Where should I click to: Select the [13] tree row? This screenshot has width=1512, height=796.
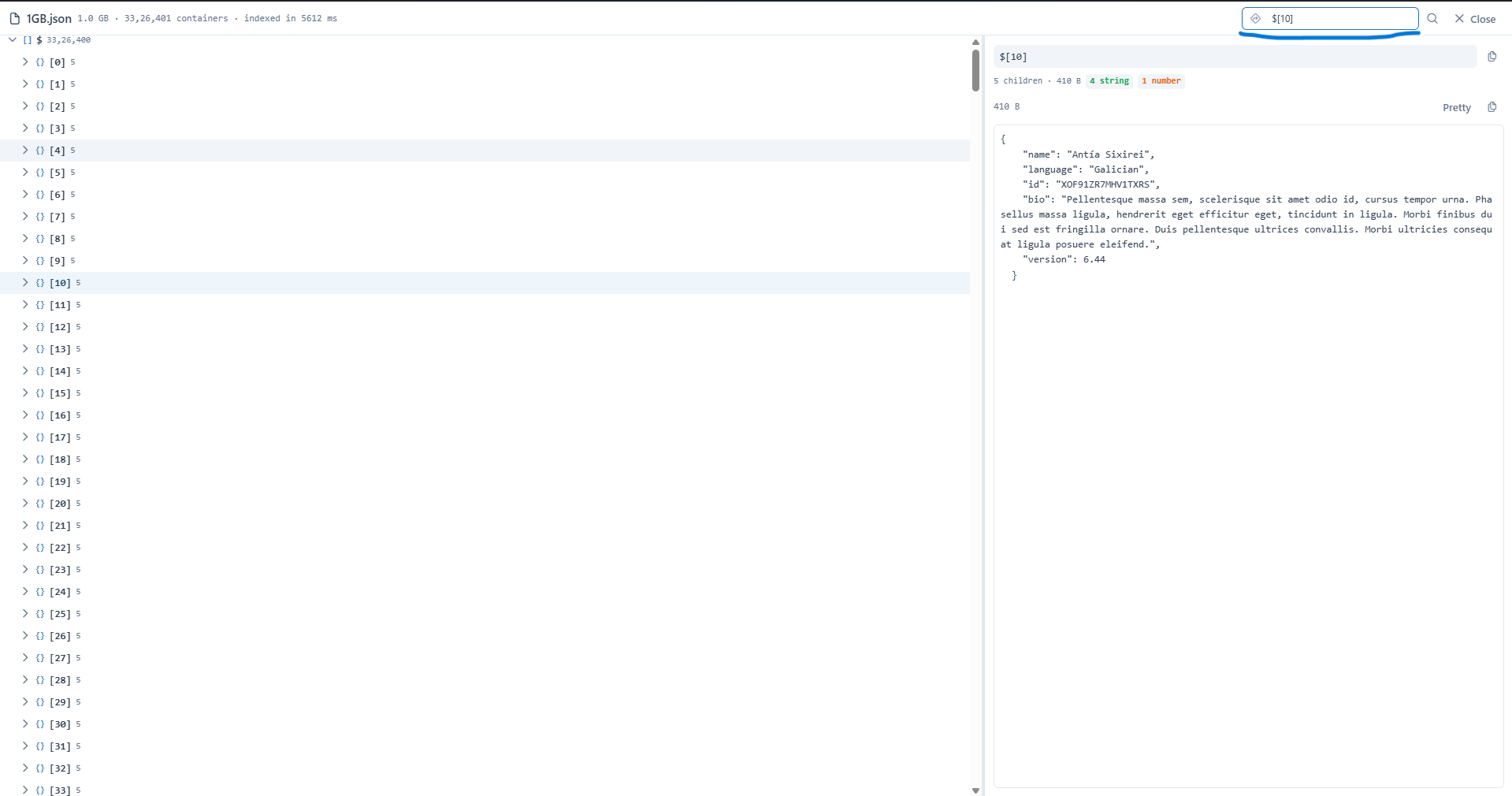coord(485,349)
